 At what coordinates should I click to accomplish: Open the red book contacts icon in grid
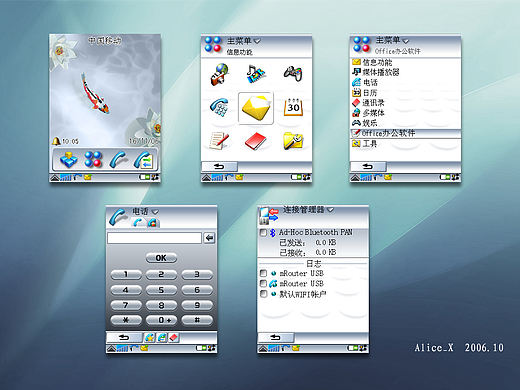[256, 141]
